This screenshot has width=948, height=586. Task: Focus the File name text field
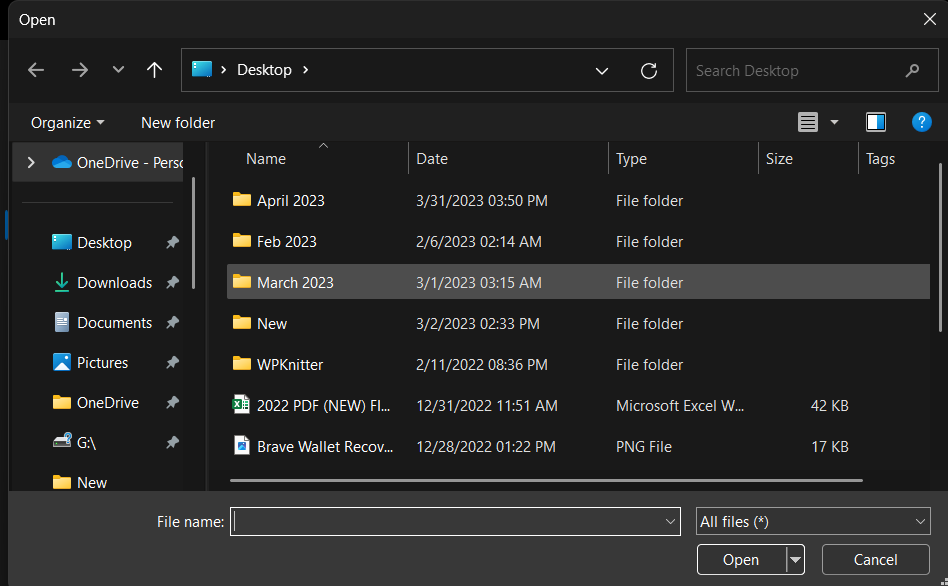(x=446, y=521)
